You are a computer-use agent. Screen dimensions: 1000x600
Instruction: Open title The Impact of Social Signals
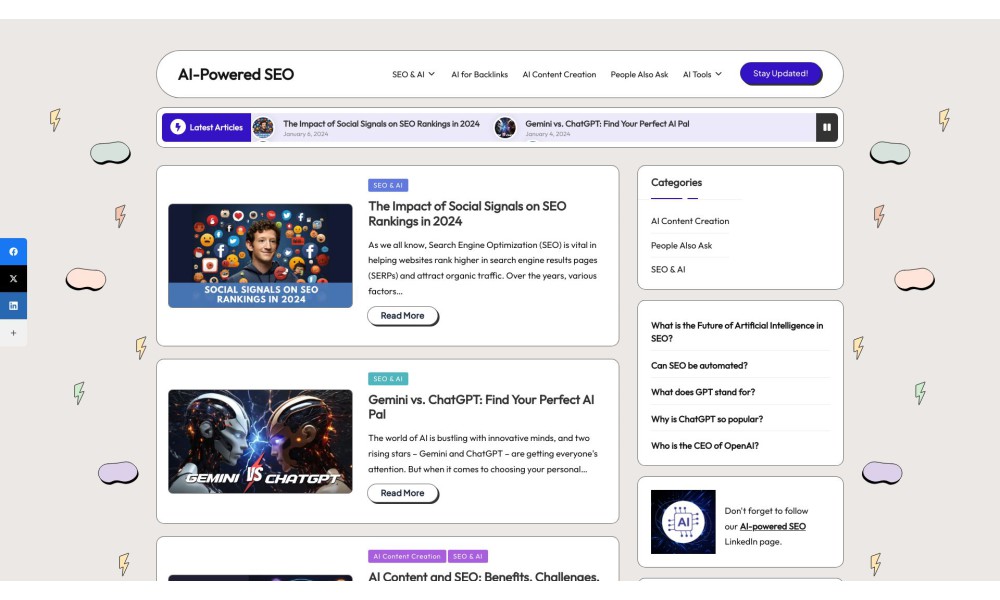pyautogui.click(x=467, y=214)
